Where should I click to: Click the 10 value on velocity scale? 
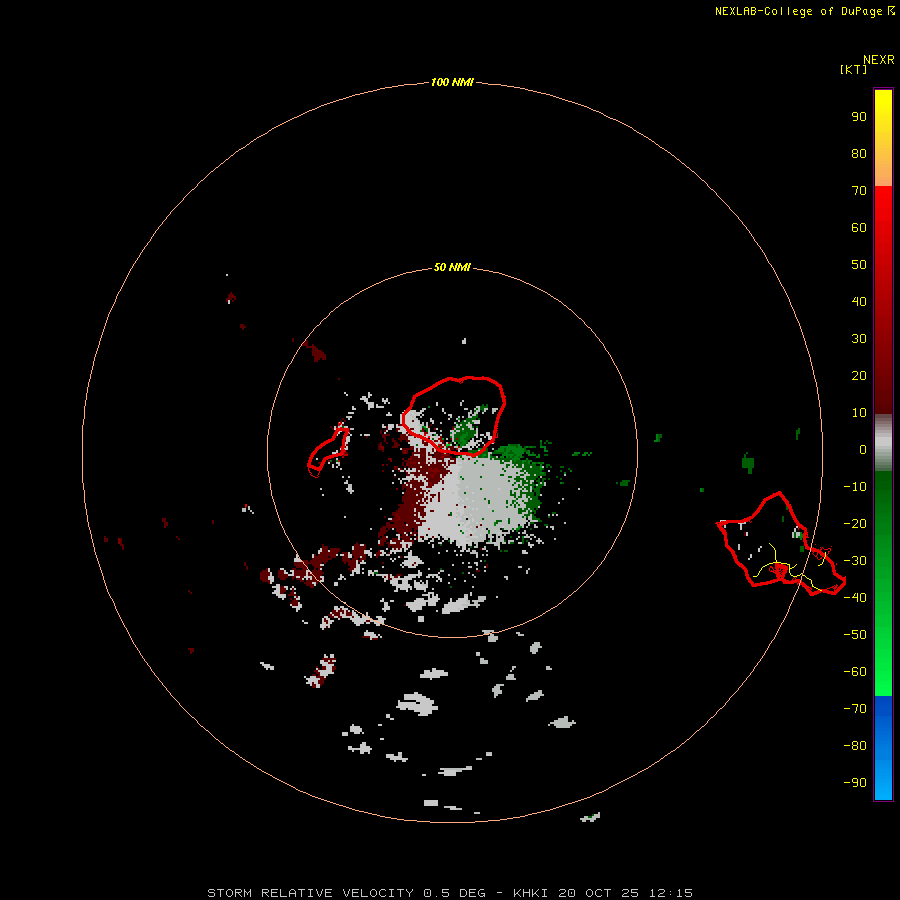click(x=859, y=413)
